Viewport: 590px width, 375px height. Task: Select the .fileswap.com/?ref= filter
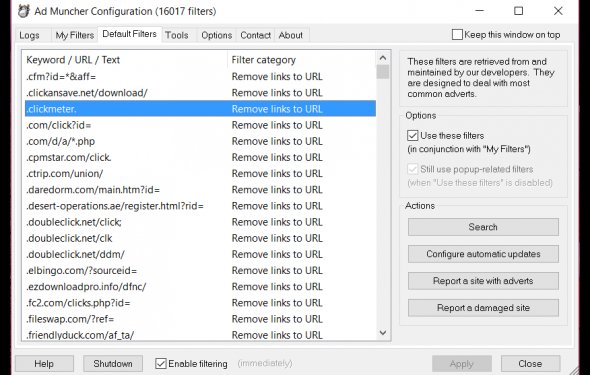coord(200,319)
